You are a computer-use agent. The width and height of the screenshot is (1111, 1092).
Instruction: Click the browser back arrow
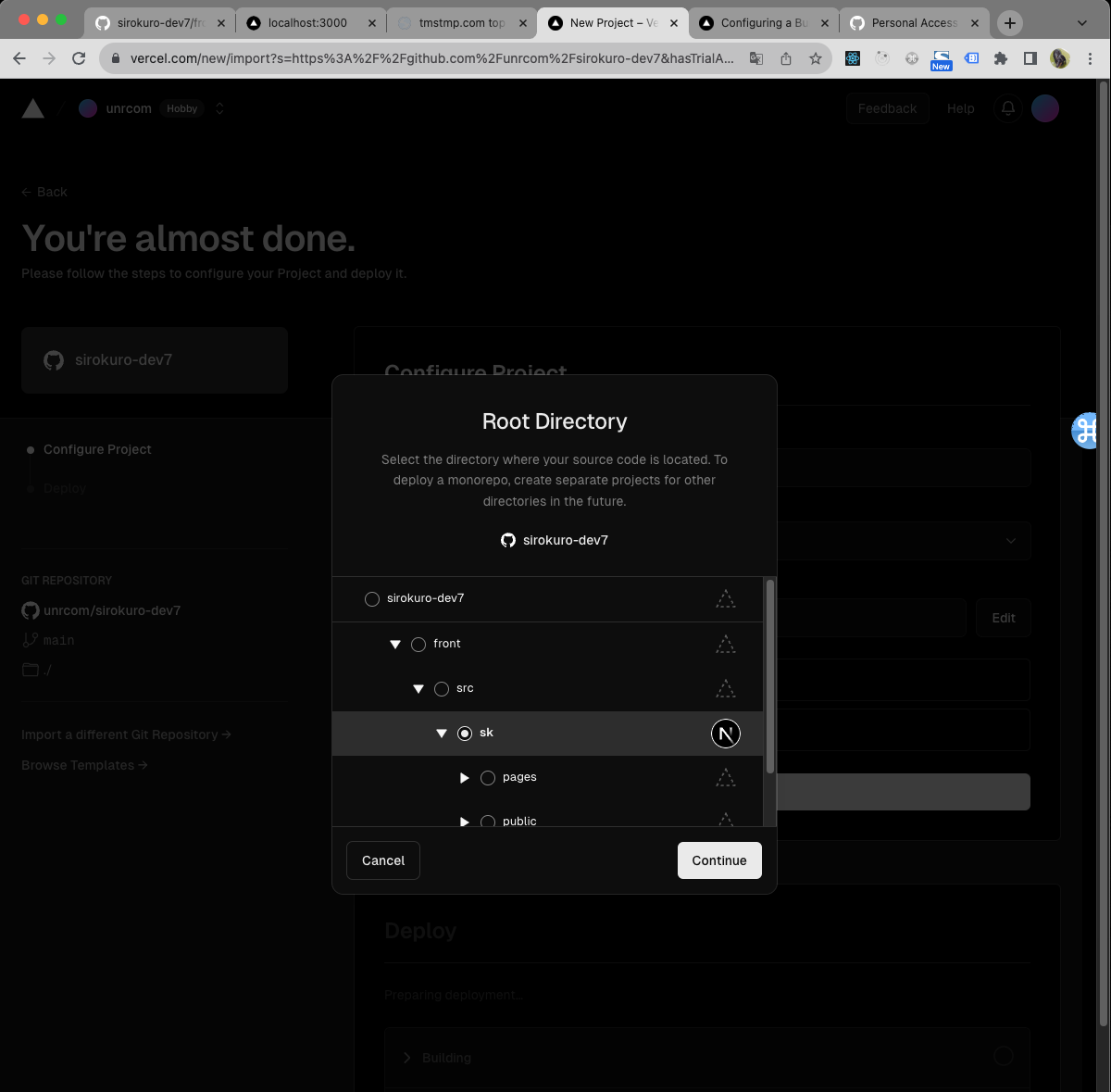tap(19, 58)
